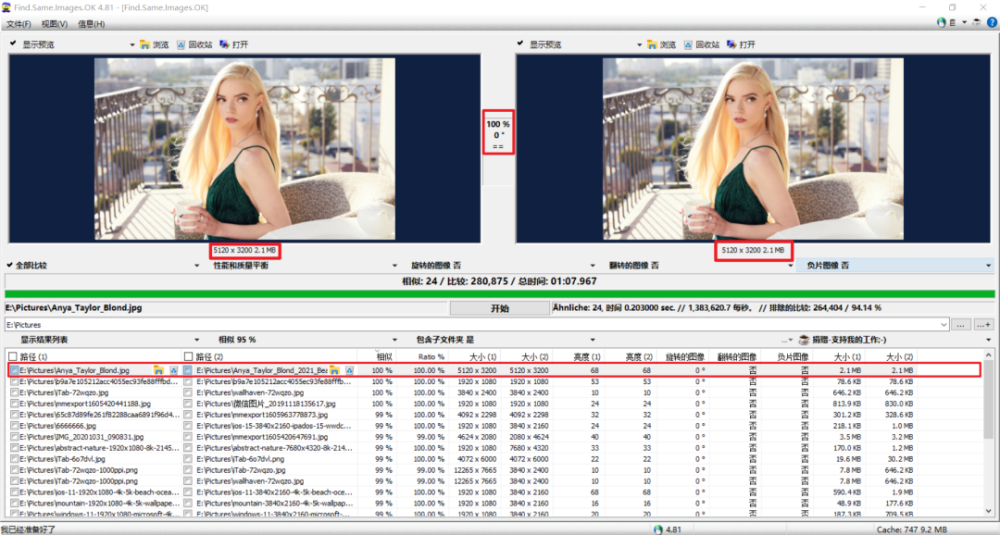The image size is (1000, 535).
Task: Check the 路径 (2) header checkbox
Action: pyautogui.click(x=188, y=356)
